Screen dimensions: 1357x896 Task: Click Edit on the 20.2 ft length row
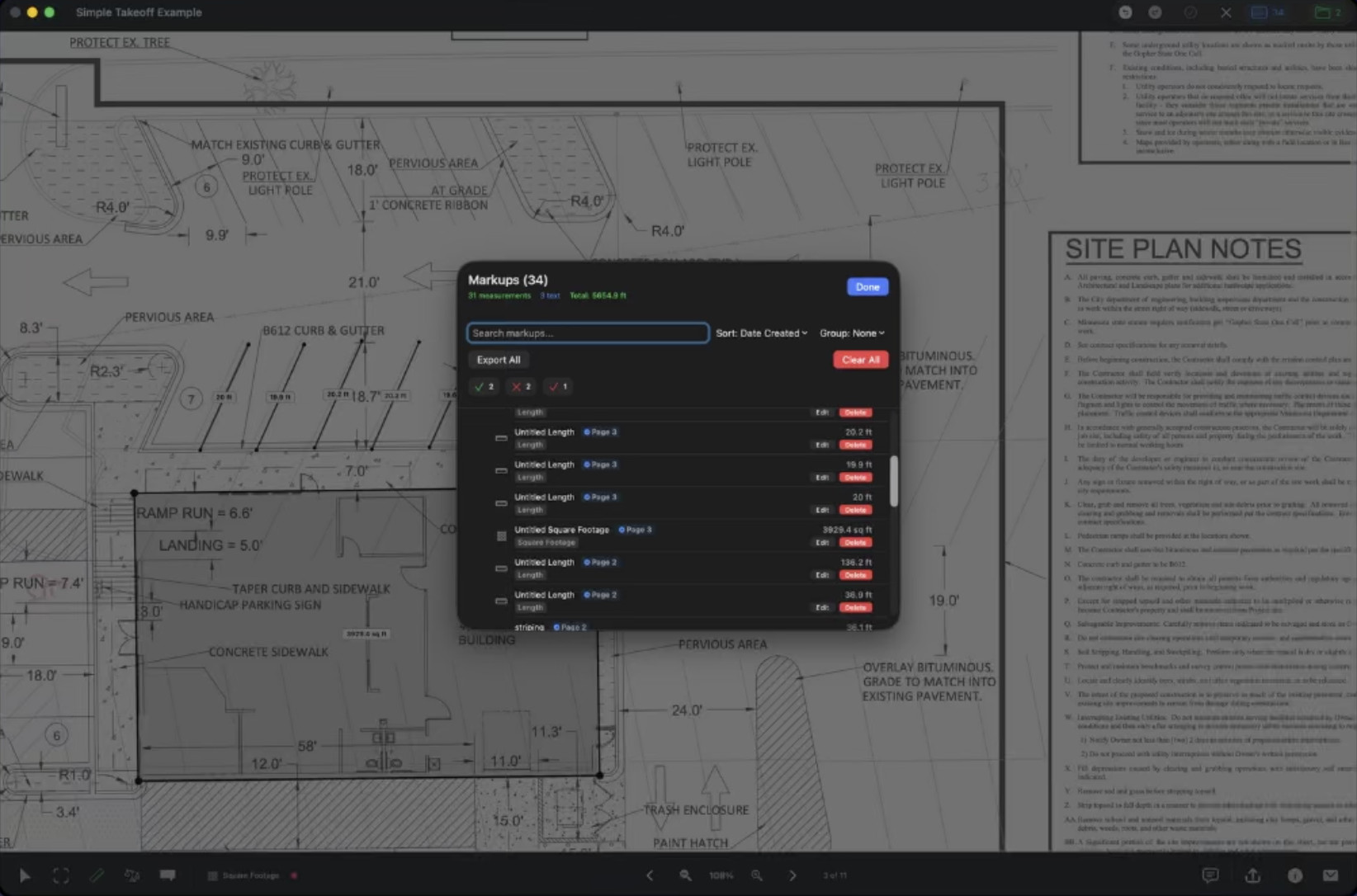822,445
